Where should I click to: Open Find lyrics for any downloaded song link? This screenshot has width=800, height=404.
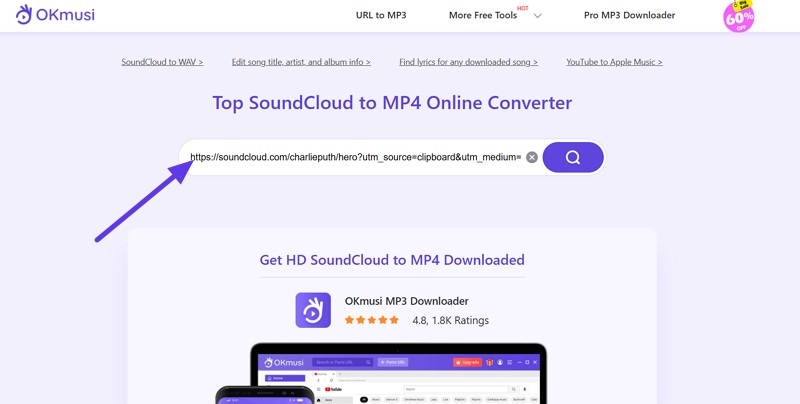click(468, 62)
